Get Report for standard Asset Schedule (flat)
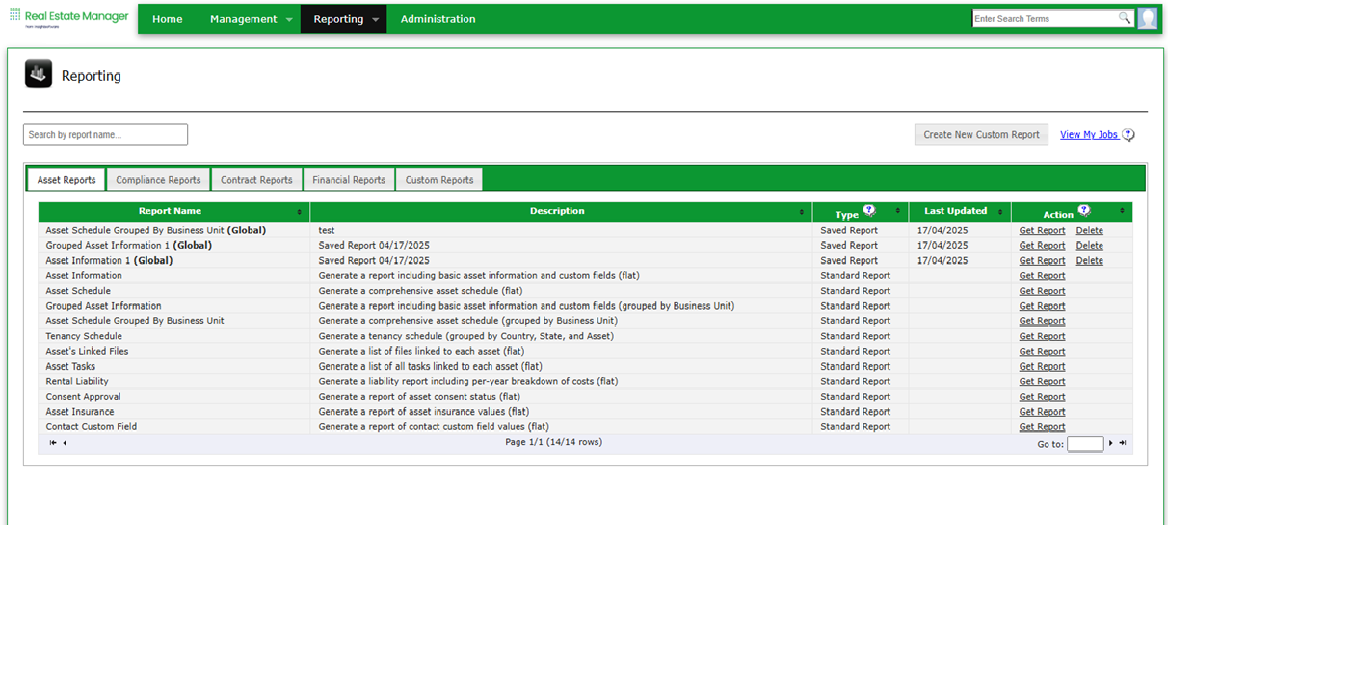This screenshot has height=688, width=1364. 1042,291
